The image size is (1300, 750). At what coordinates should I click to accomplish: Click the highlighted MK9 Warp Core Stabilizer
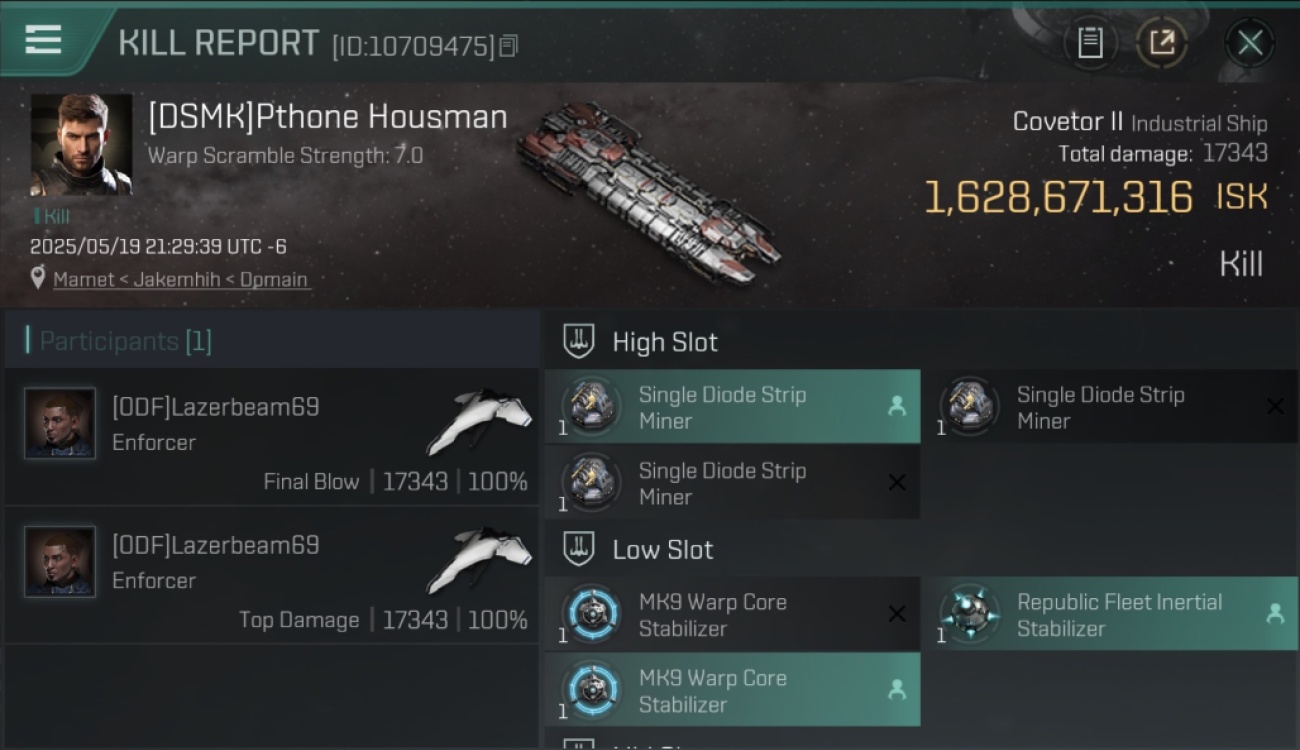733,690
